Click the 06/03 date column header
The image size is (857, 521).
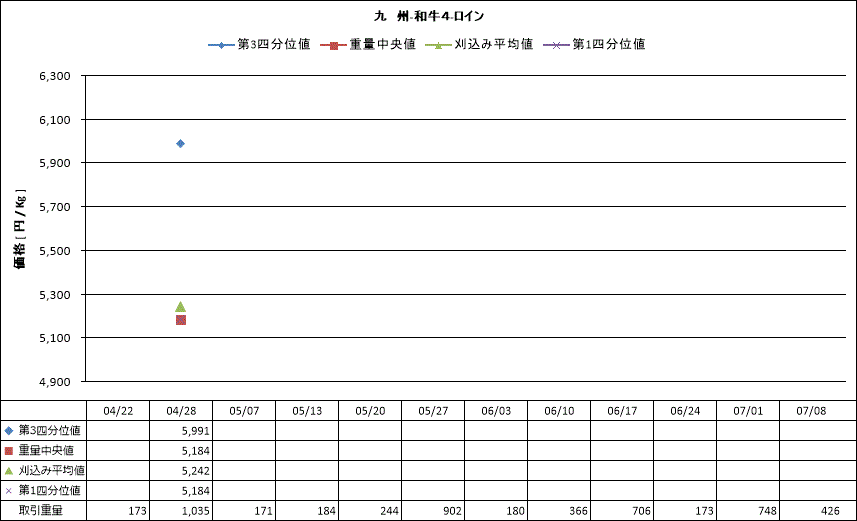click(x=496, y=411)
